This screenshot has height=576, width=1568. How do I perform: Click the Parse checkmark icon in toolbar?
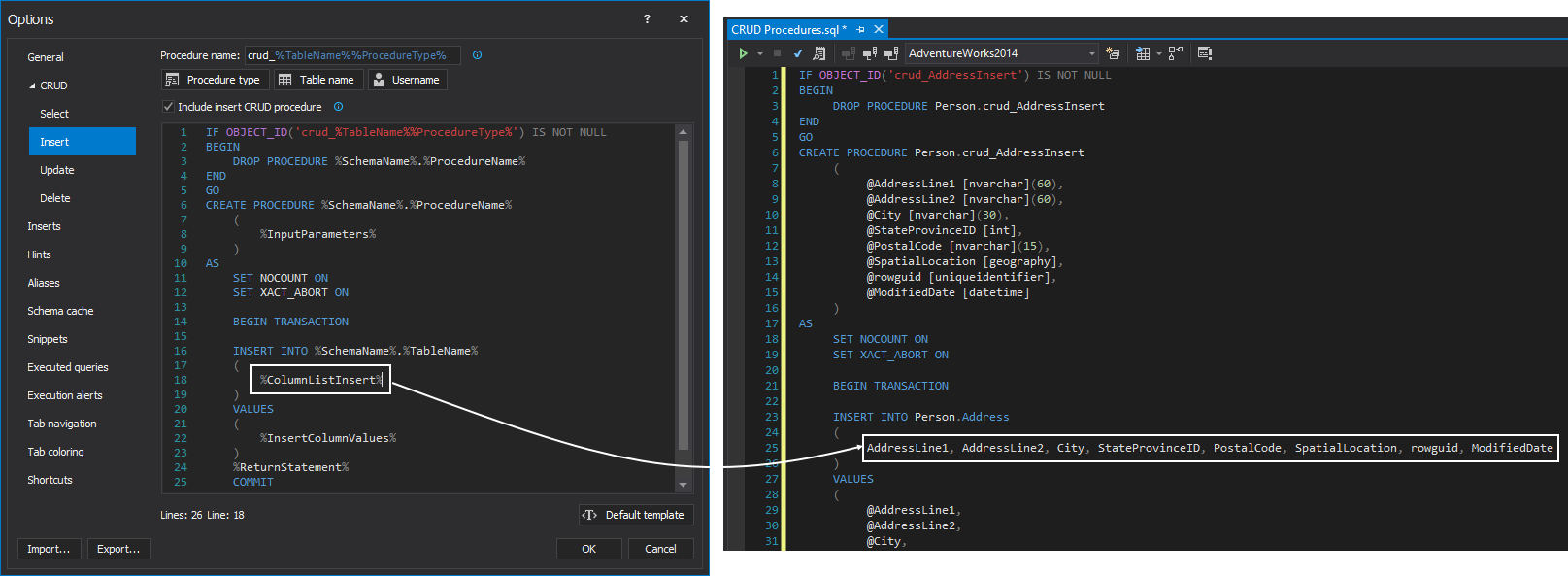click(x=798, y=53)
